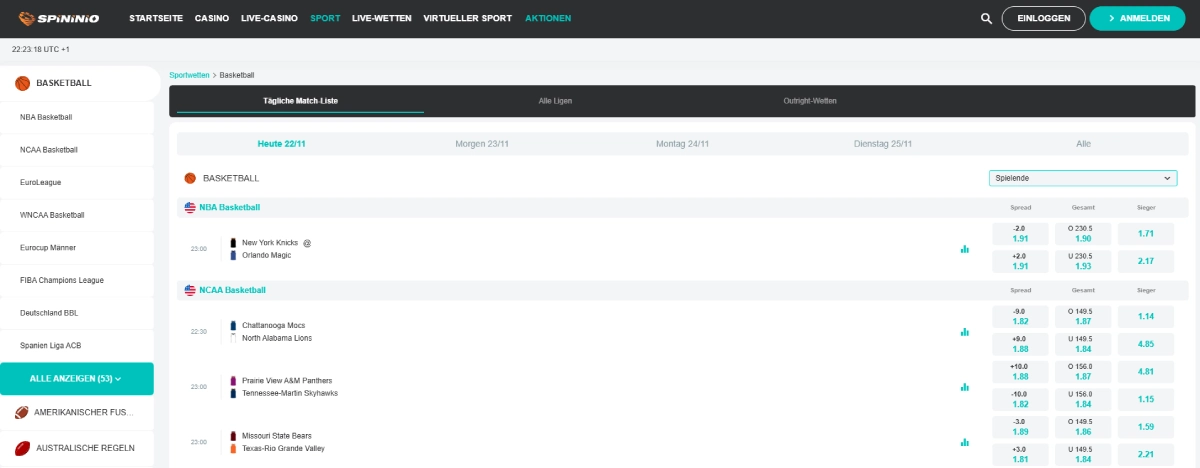The width and height of the screenshot is (1200, 468).
Task: Click the Anmelden signup button
Action: [x=1138, y=18]
